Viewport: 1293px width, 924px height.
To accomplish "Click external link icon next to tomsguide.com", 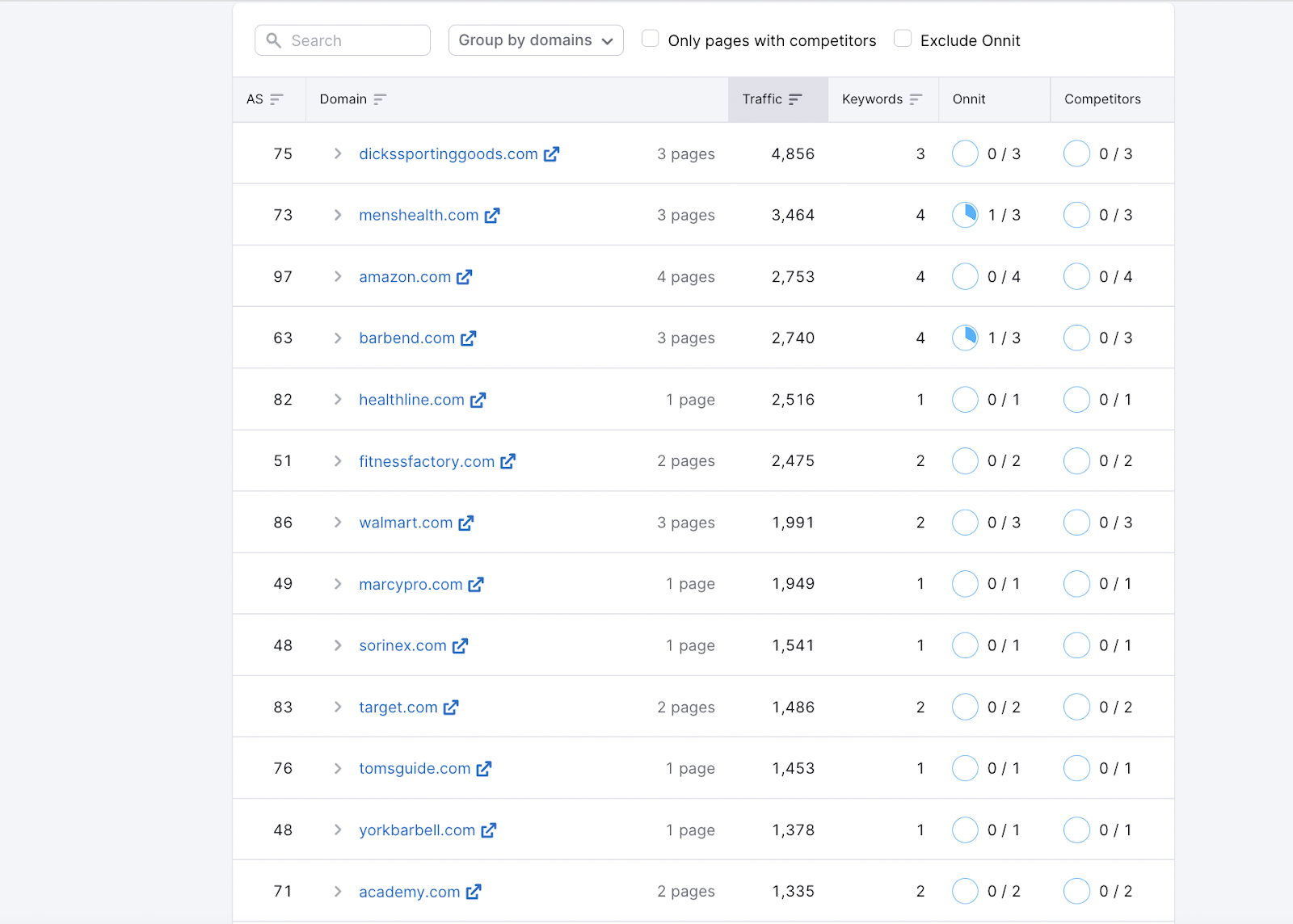I will point(484,769).
